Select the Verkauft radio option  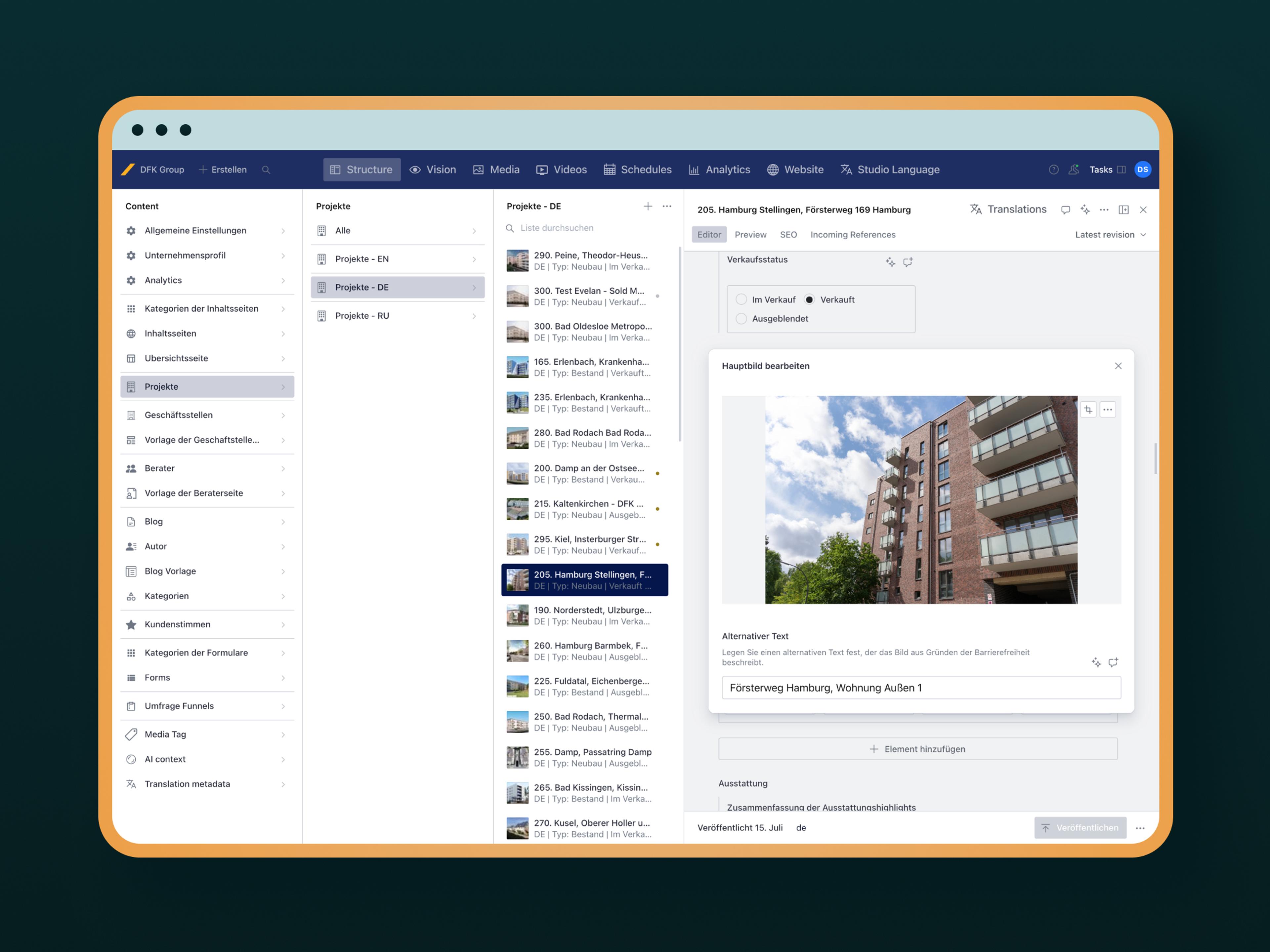pos(810,299)
